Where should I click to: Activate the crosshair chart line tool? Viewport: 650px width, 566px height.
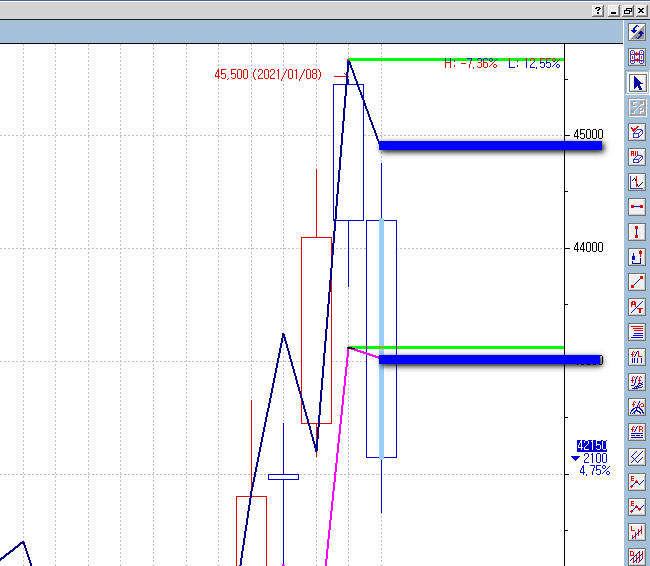(637, 182)
